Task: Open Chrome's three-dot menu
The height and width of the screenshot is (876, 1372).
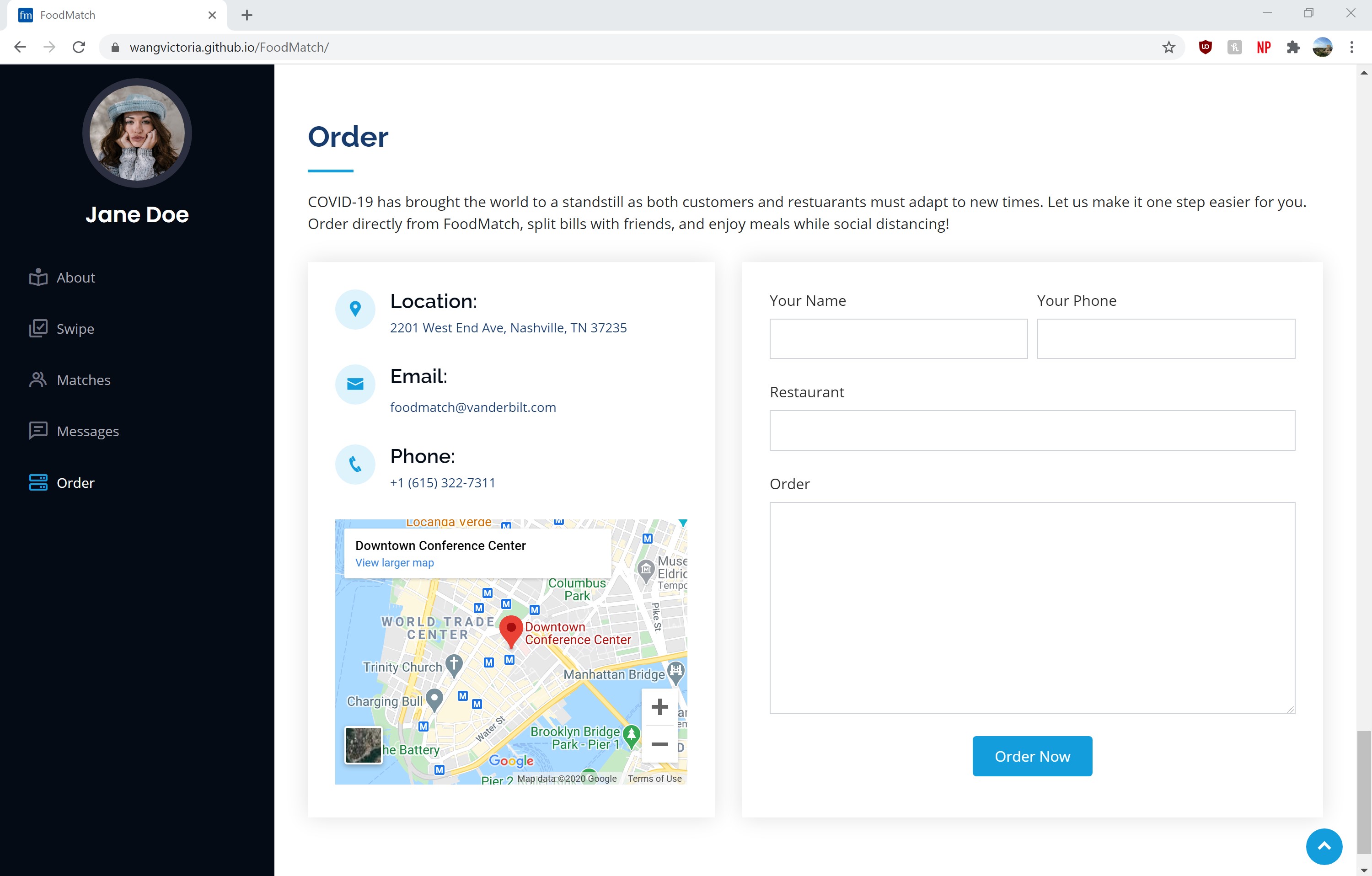Action: (x=1351, y=47)
